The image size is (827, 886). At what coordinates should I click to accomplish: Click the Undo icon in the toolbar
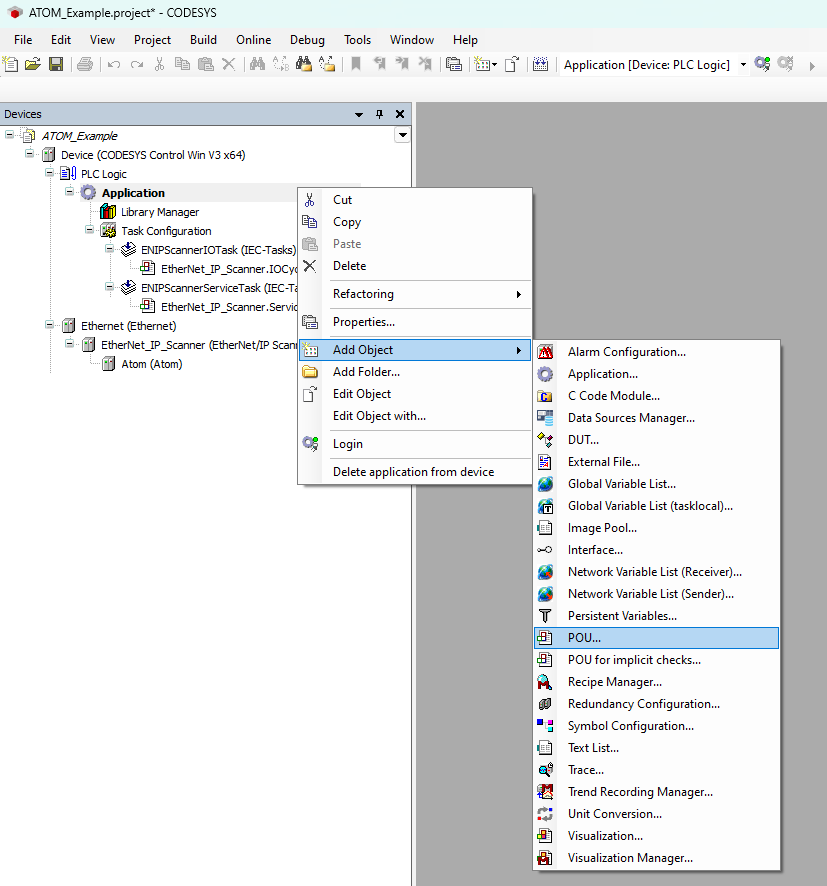tap(114, 64)
